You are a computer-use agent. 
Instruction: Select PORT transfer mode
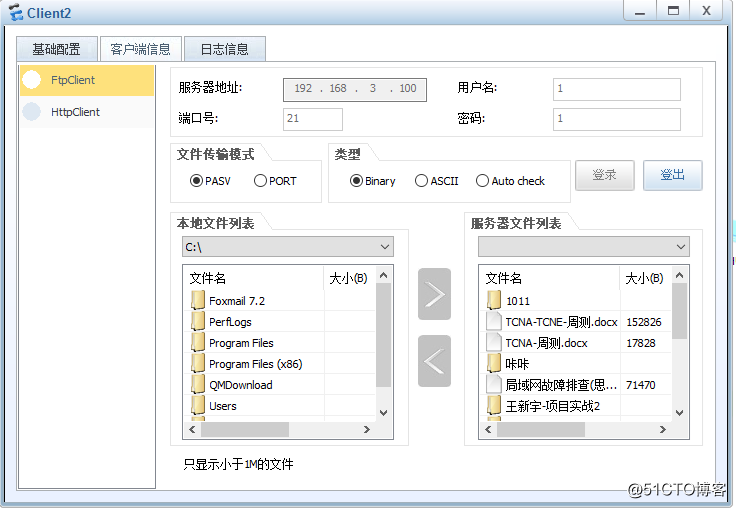point(275,181)
